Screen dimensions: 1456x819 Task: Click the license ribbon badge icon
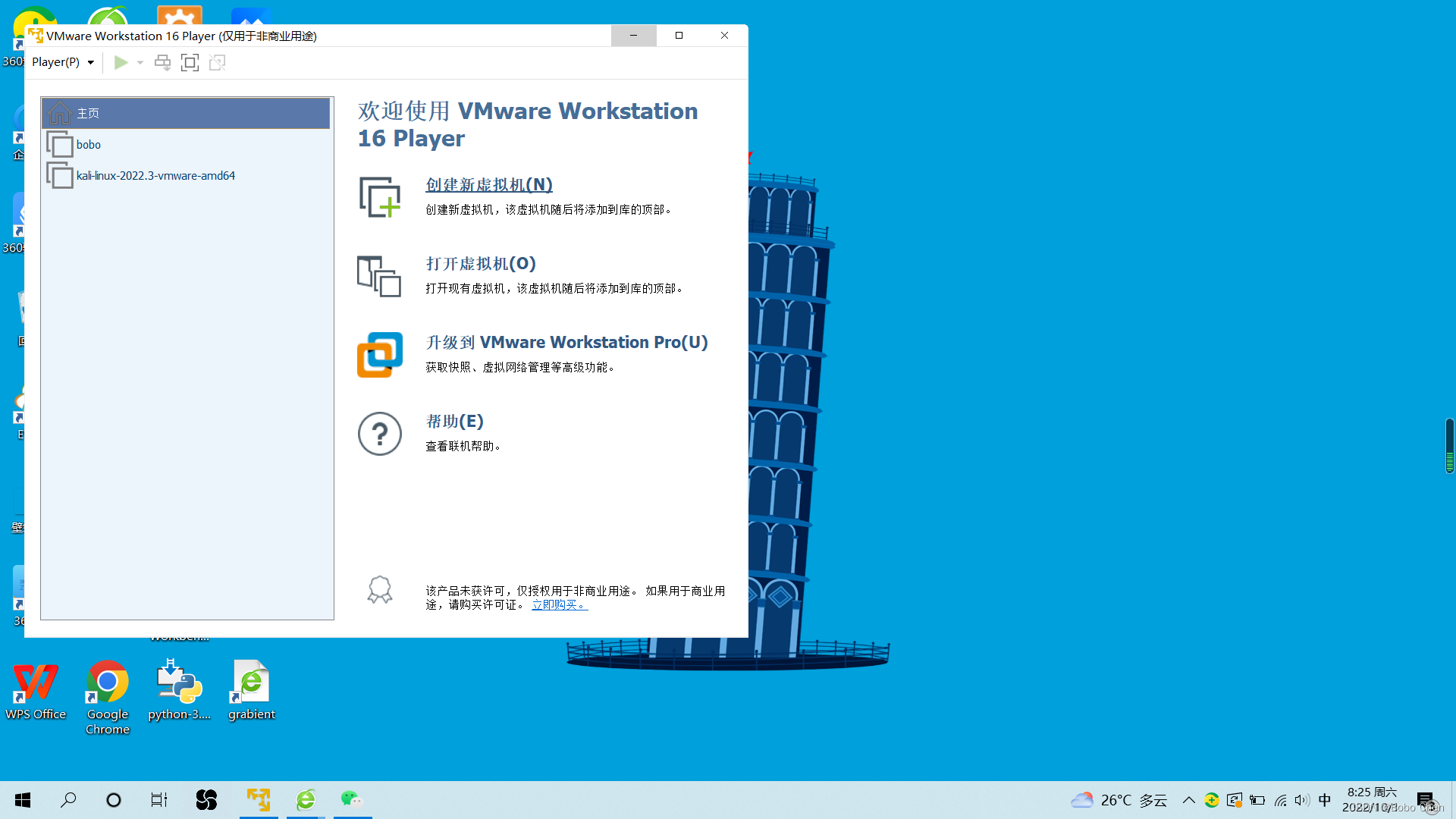[379, 590]
